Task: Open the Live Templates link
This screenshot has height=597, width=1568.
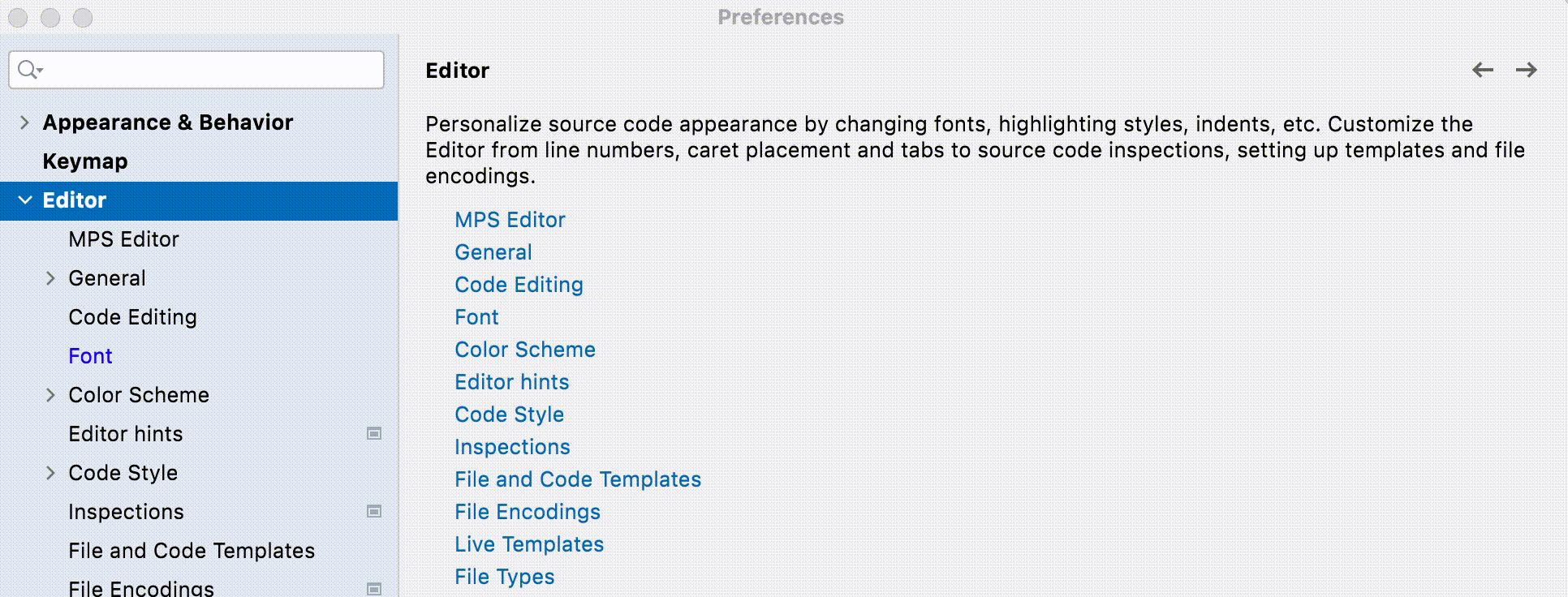Action: point(529,544)
